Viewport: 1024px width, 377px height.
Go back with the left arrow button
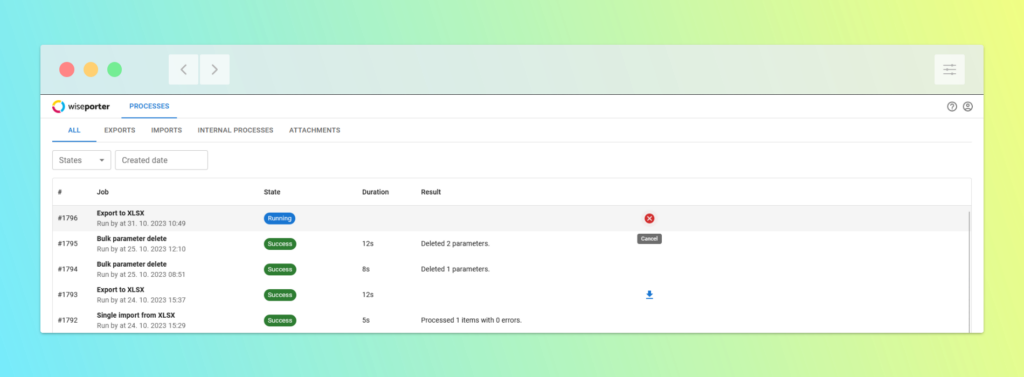pyautogui.click(x=184, y=69)
